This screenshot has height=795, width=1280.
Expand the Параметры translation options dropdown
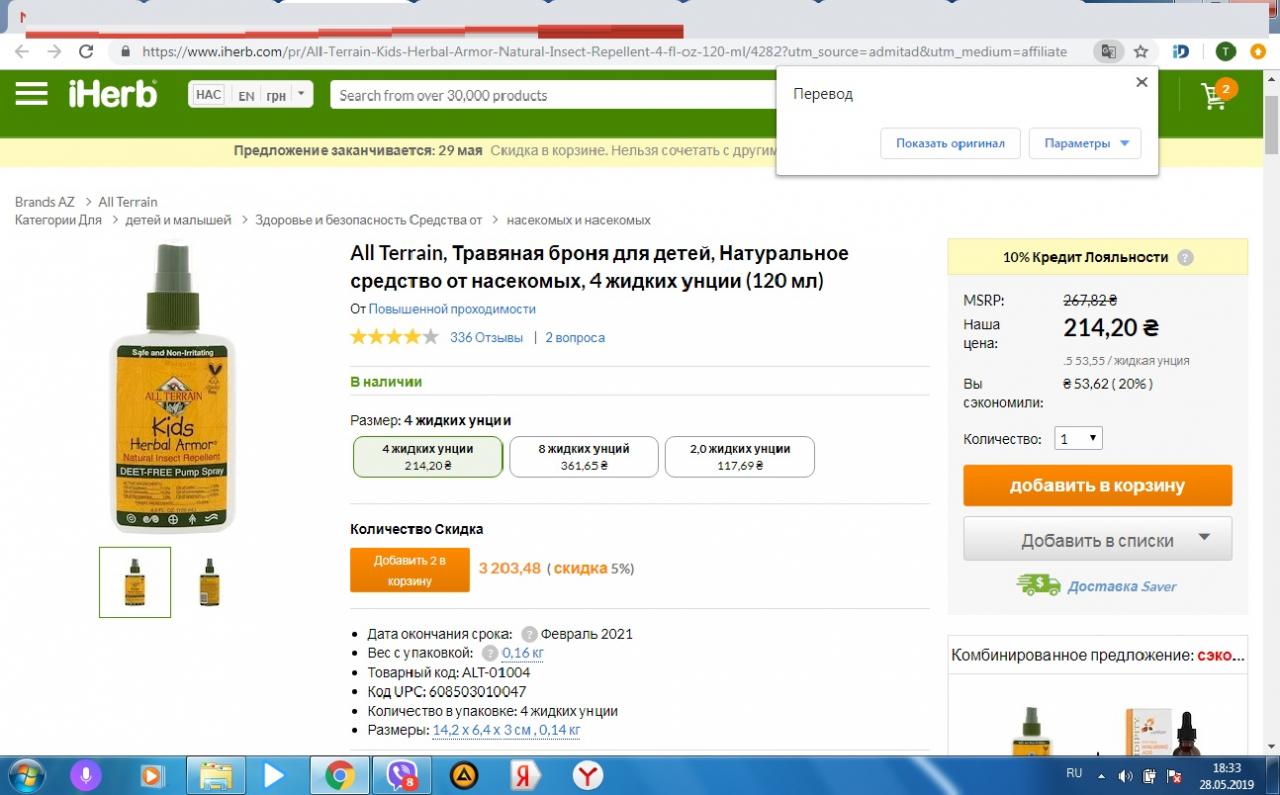[x=1084, y=143]
